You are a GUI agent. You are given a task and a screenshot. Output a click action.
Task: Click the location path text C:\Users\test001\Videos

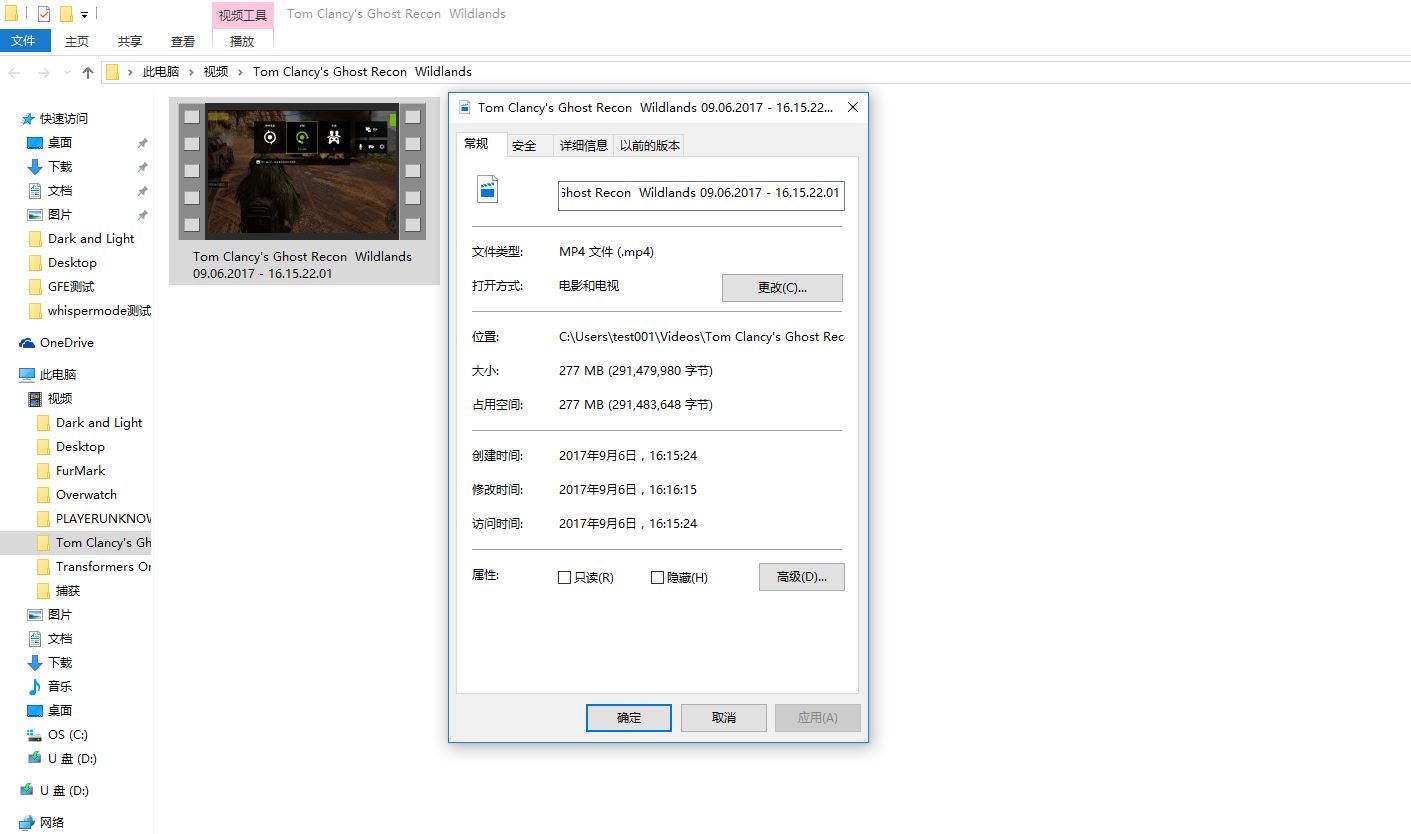[701, 337]
